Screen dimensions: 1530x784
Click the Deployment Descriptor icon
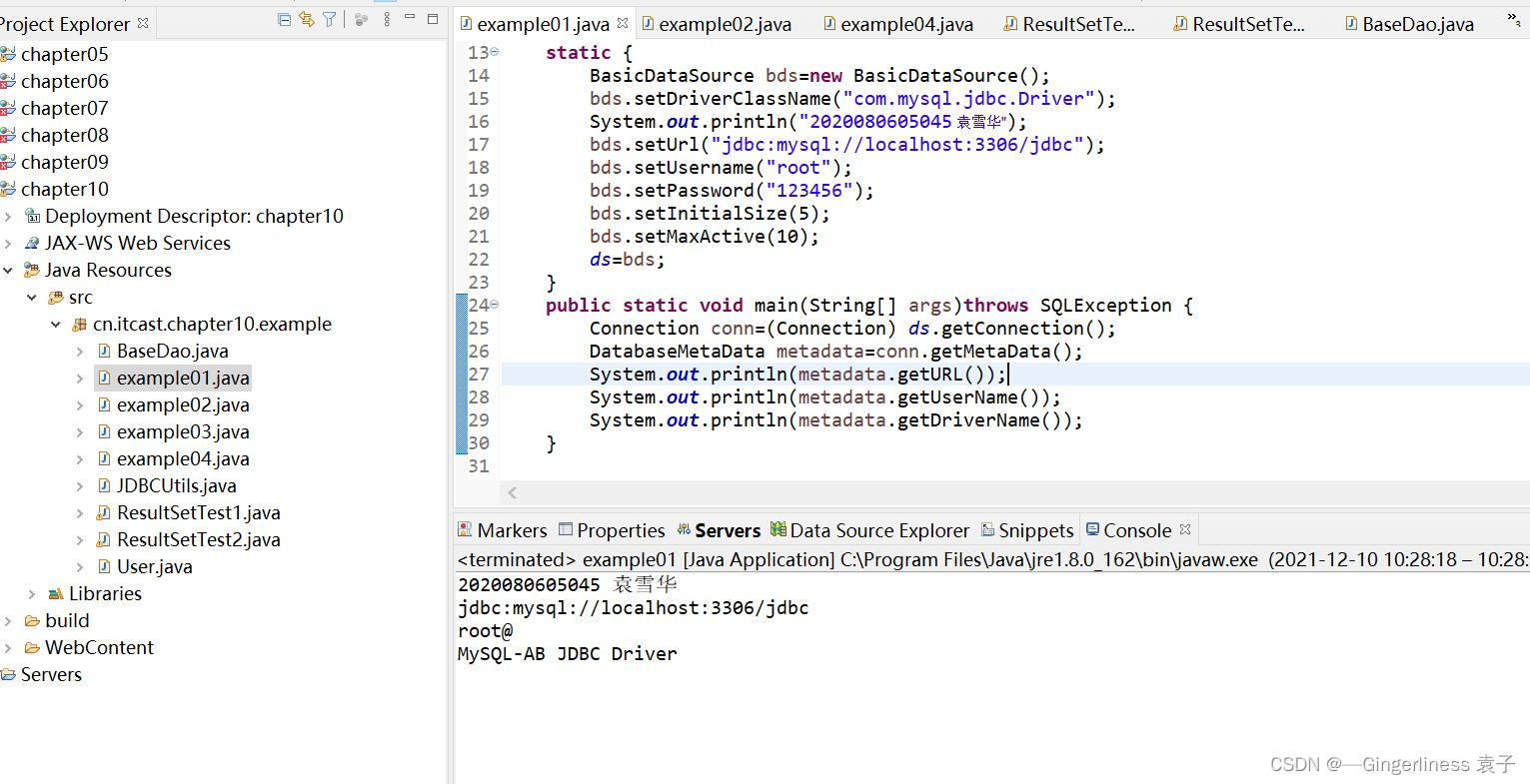(32, 216)
